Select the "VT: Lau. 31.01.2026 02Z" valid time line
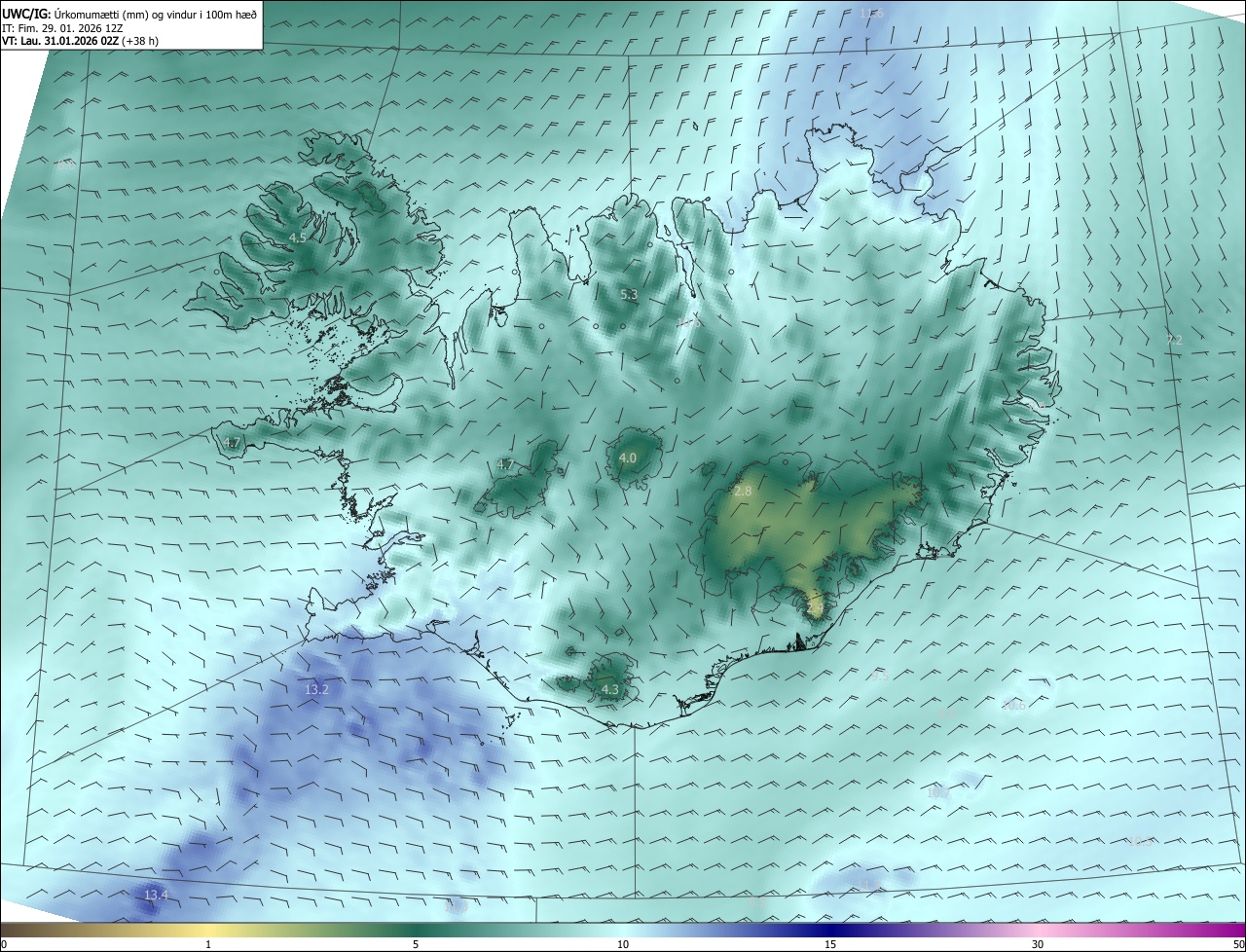 click(81, 41)
